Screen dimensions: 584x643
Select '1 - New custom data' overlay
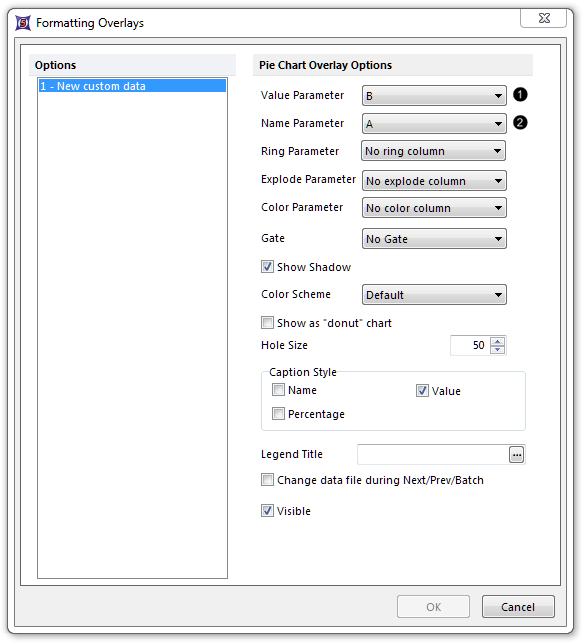coord(132,86)
